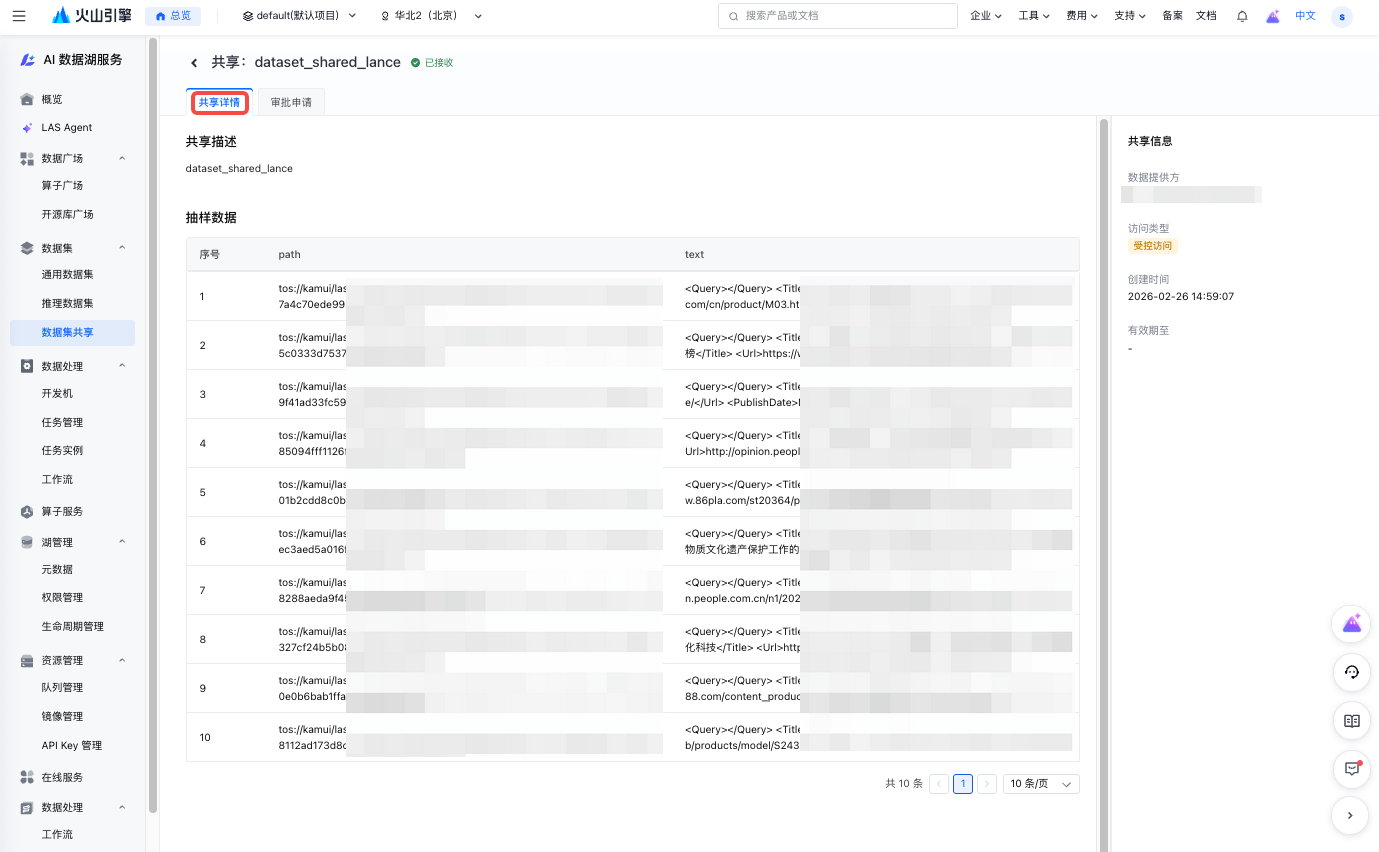Open the floating documentation book icon
This screenshot has width=1379, height=852.
1351,720
